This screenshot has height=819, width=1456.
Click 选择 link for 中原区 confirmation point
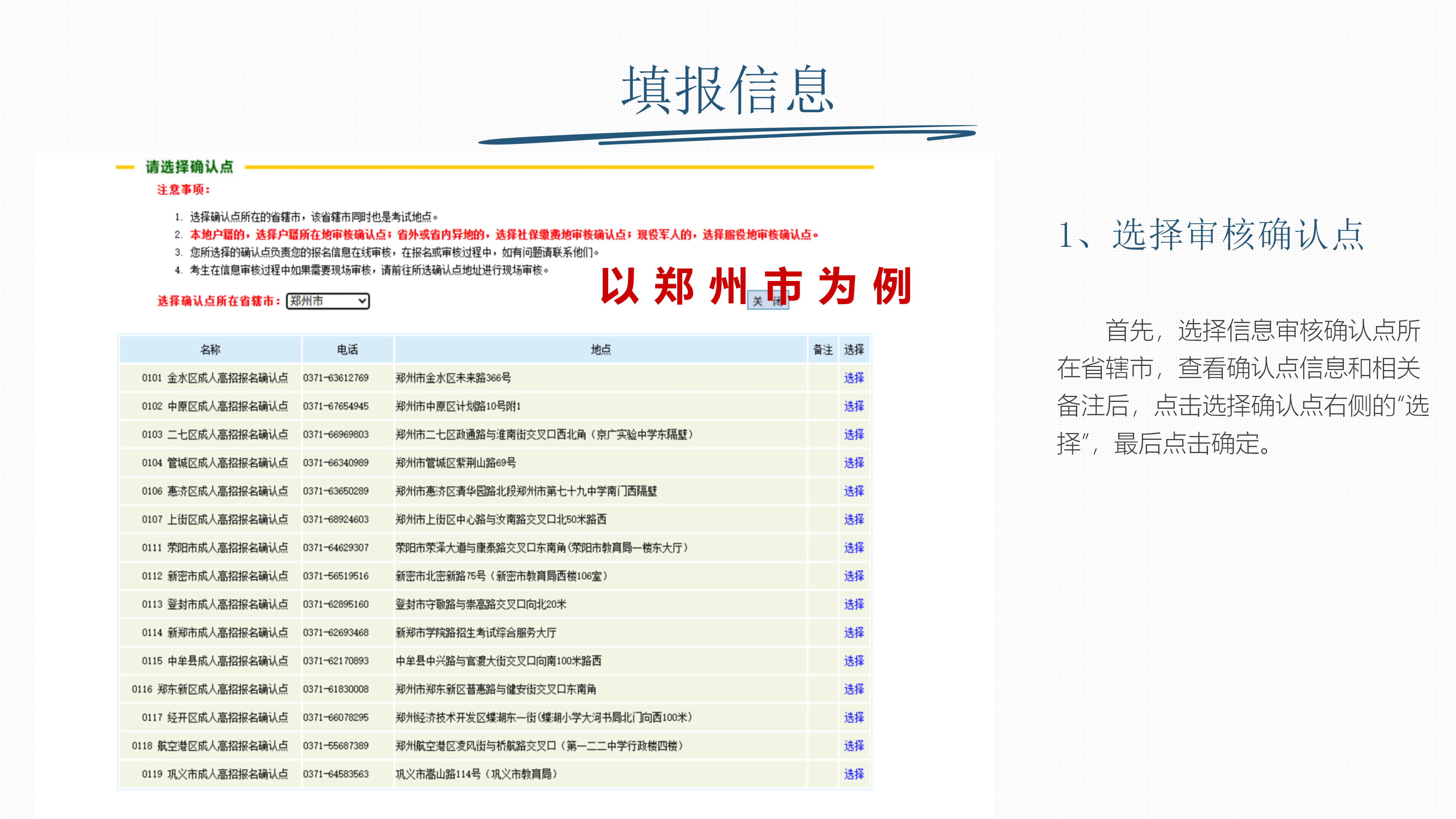(854, 406)
